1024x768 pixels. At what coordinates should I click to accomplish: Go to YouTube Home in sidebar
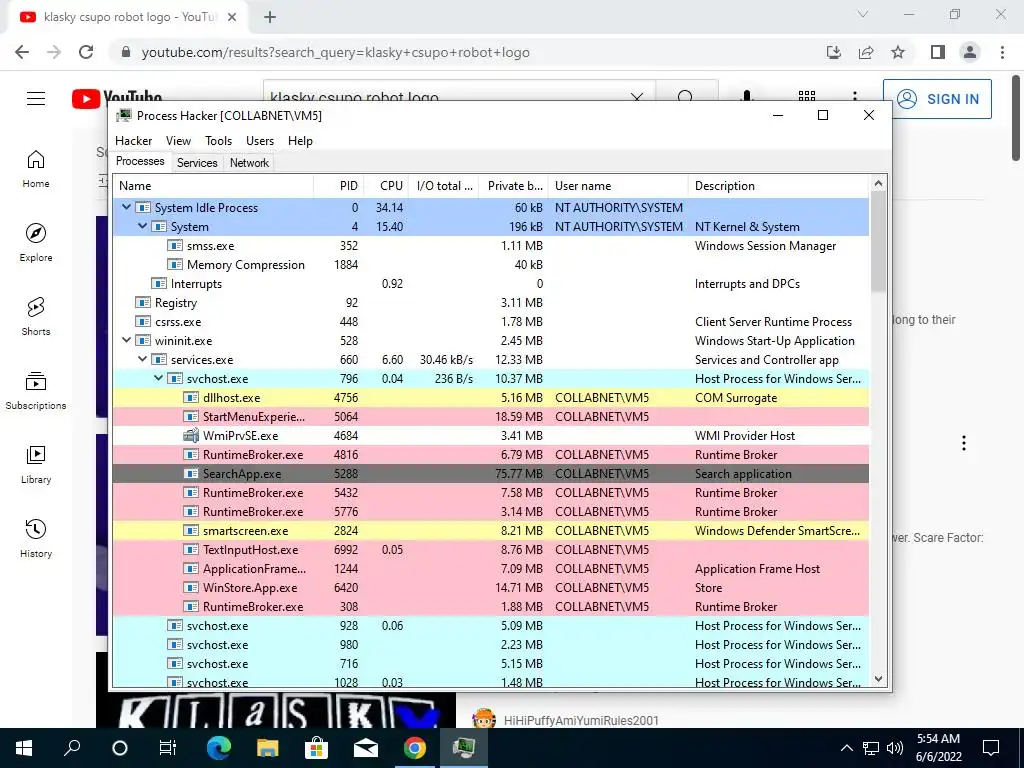click(36, 168)
